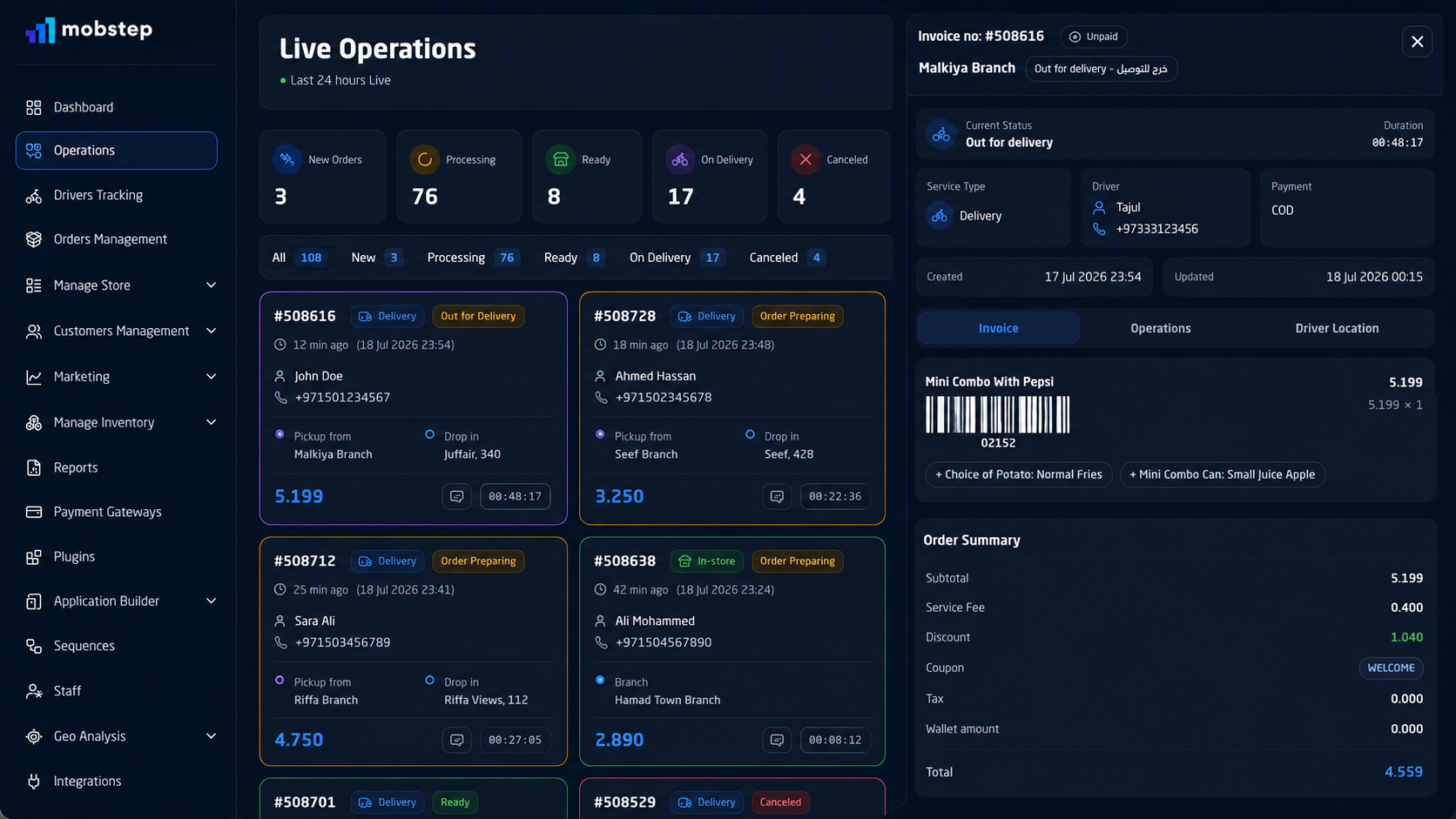The image size is (1456, 819).
Task: Click the Delivery badge on order #508728
Action: (707, 316)
